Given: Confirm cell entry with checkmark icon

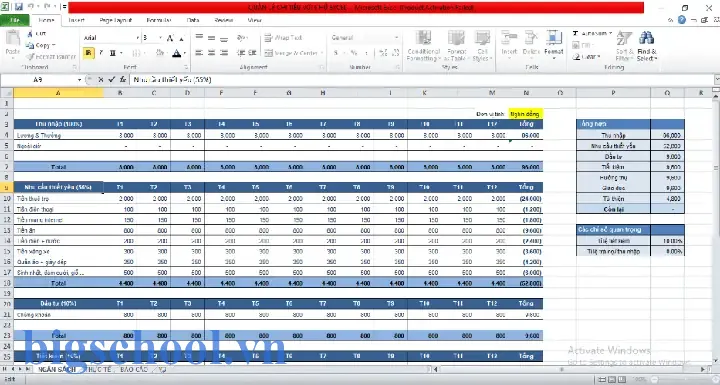Looking at the screenshot, I should pos(111,80).
